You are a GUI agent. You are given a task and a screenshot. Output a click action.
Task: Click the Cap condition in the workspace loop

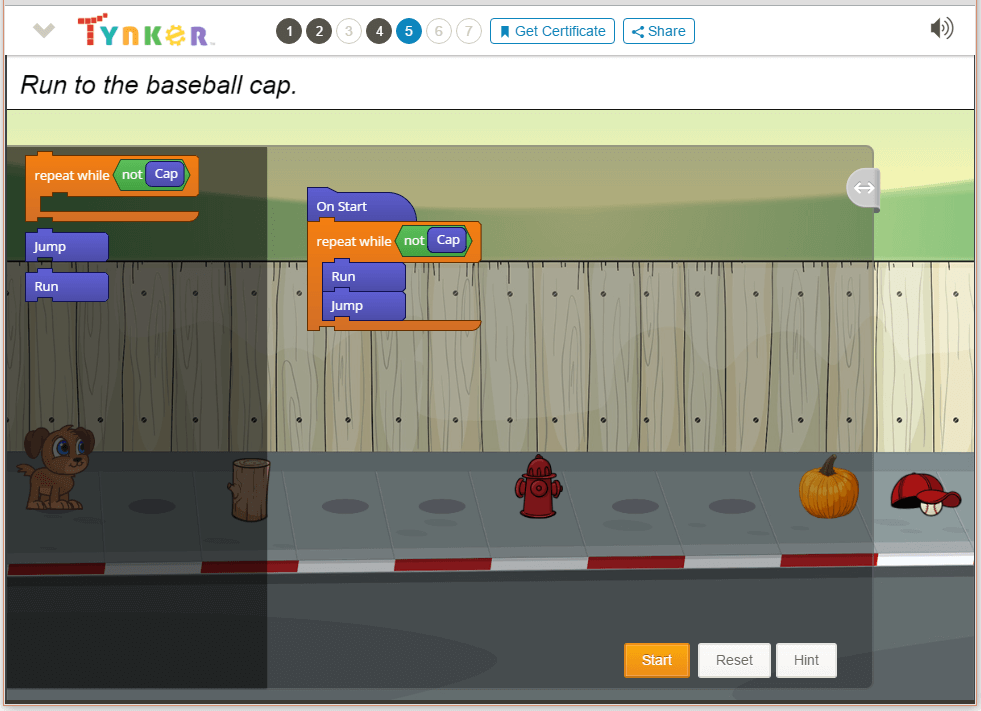pos(448,240)
